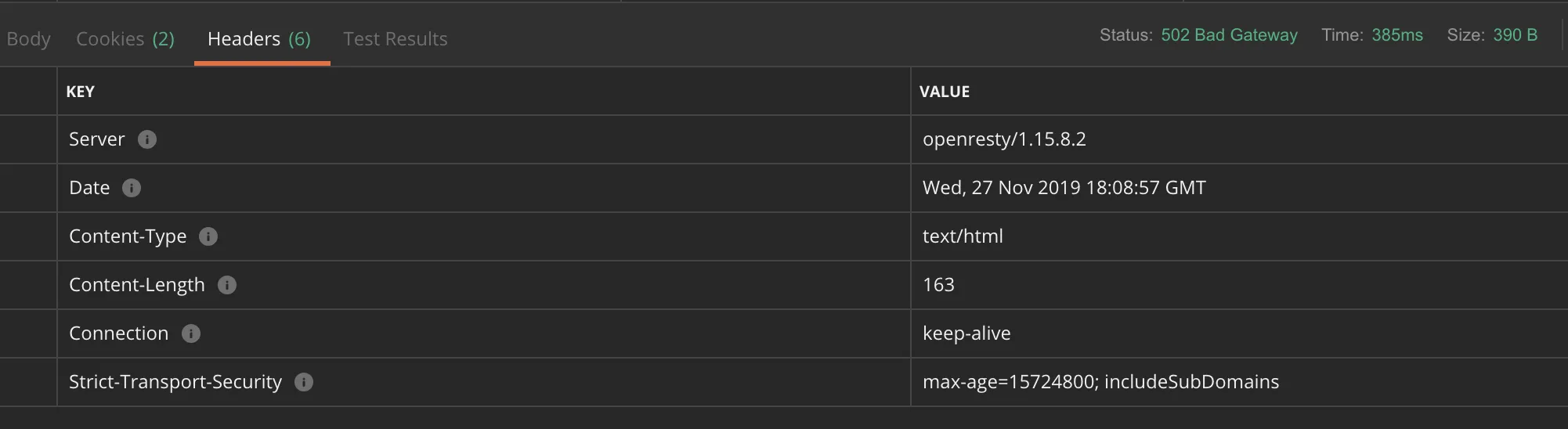Open the Content-Type info icon
This screenshot has width=1568, height=429.
pos(208,236)
